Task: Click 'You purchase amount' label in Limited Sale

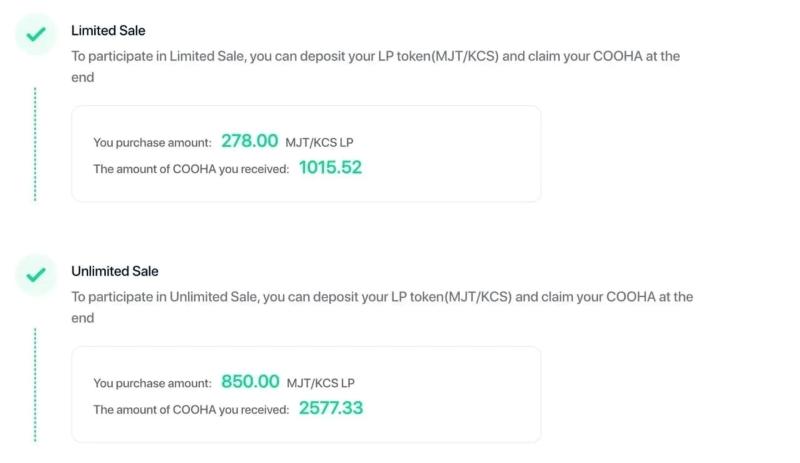Action: pyautogui.click(x=152, y=142)
